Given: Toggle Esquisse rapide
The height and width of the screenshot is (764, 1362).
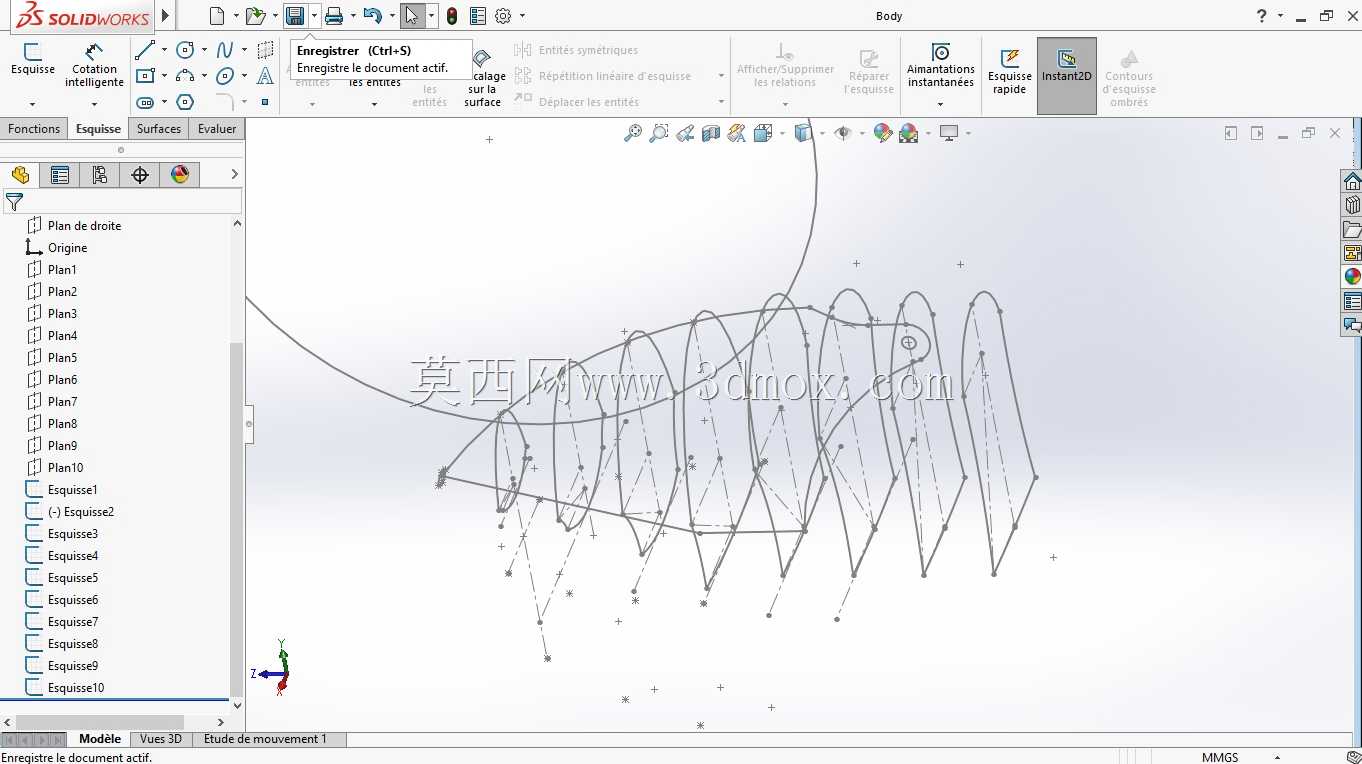Looking at the screenshot, I should pos(1010,71).
